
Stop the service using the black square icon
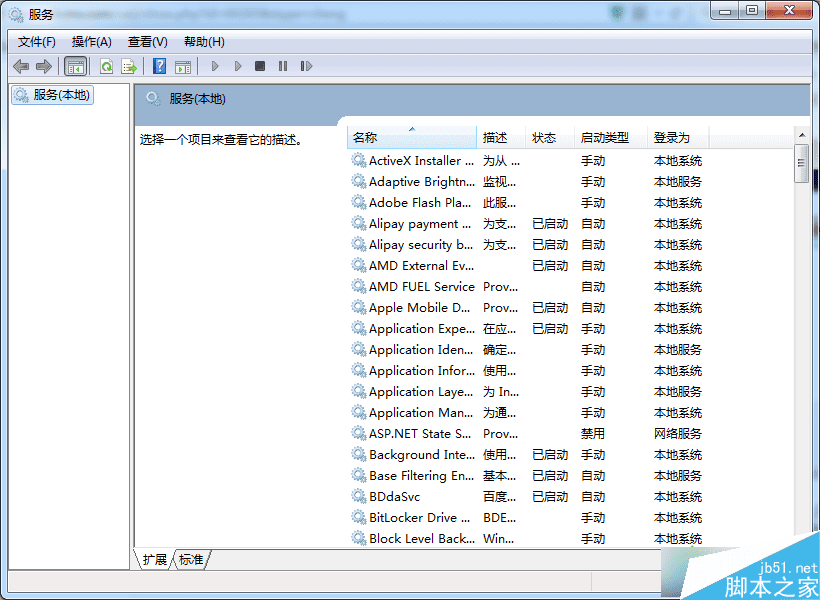(258, 66)
